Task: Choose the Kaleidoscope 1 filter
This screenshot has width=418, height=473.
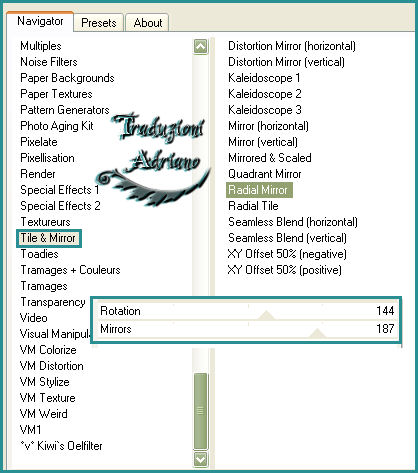Action: pos(264,78)
